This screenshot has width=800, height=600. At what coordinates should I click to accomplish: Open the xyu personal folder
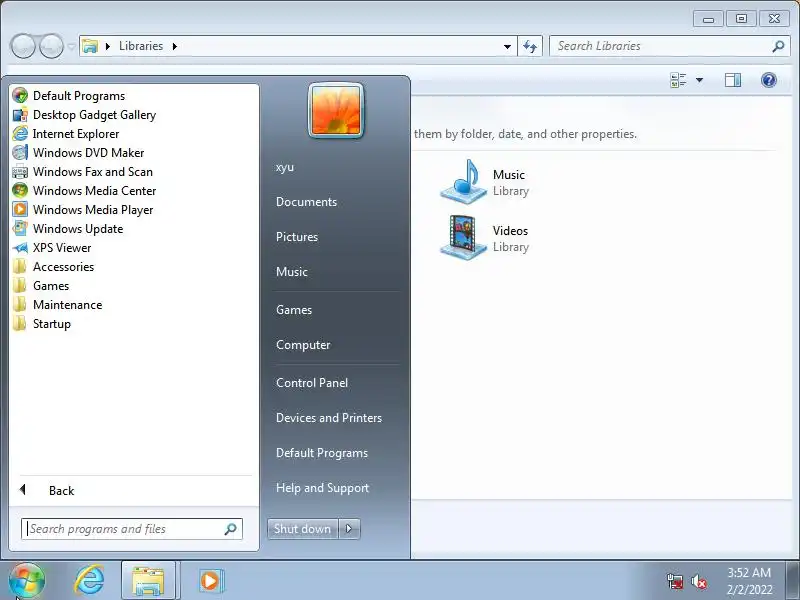point(285,167)
